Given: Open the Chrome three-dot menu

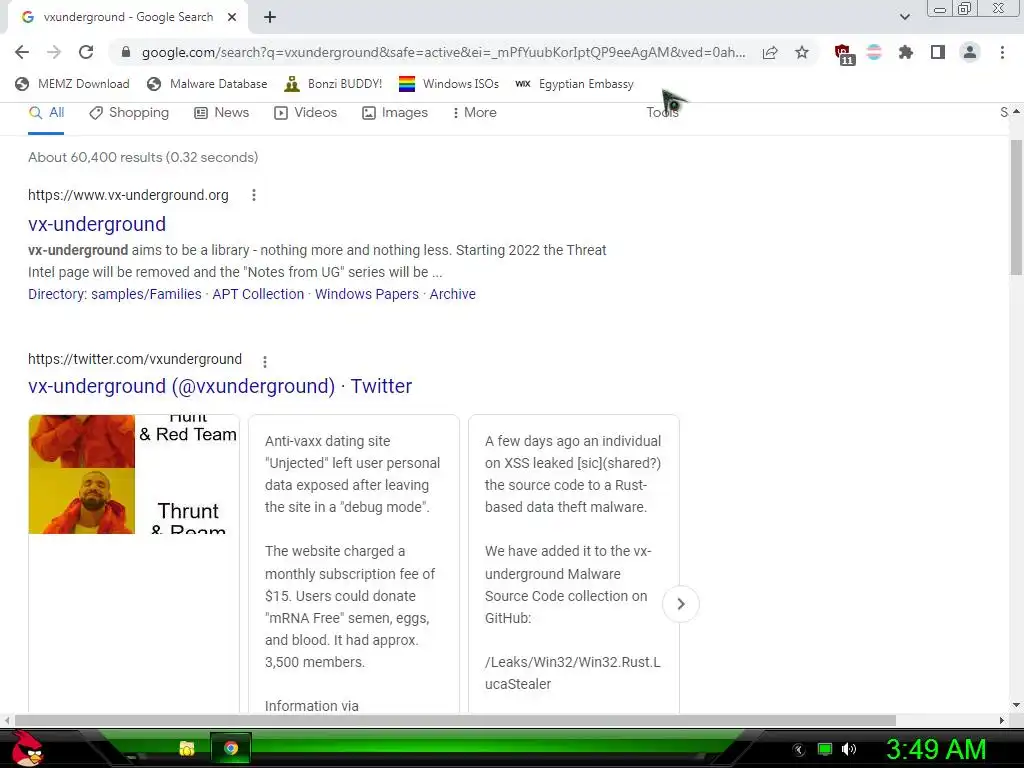Looking at the screenshot, I should [x=1002, y=52].
